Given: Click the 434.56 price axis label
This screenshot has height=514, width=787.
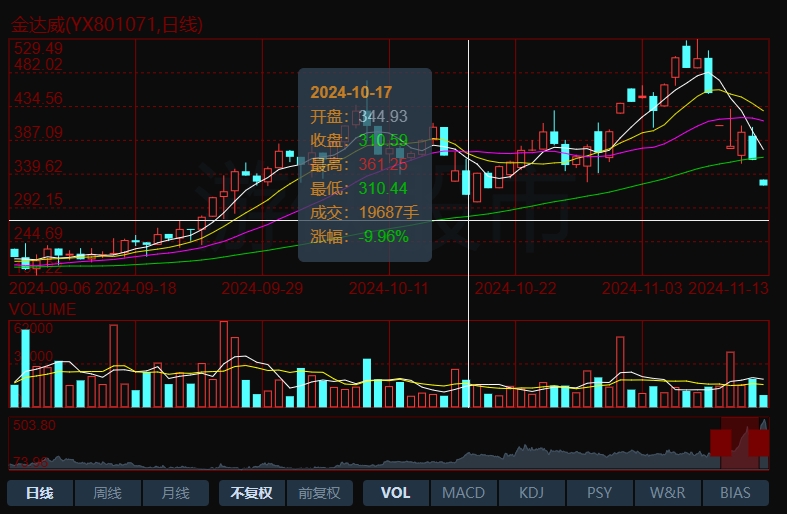Looking at the screenshot, I should click(x=39, y=98).
